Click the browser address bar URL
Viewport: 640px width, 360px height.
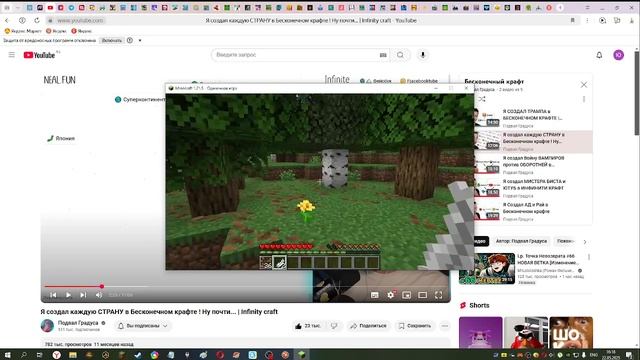pyautogui.click(x=80, y=20)
